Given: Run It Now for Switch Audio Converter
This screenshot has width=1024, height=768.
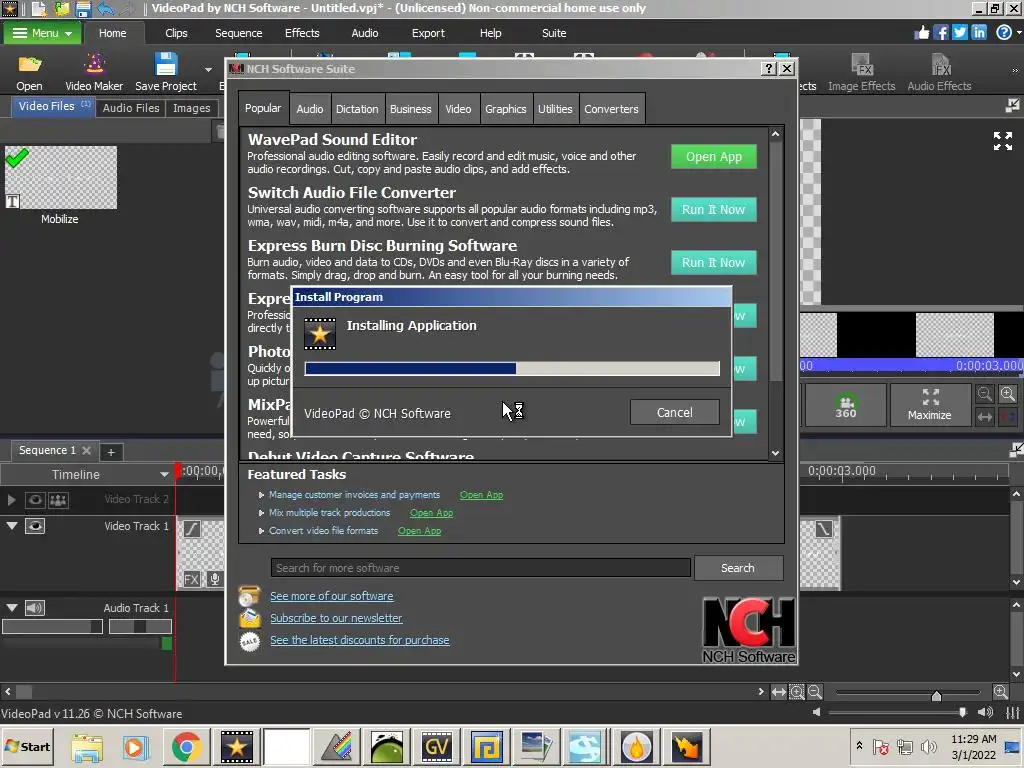Looking at the screenshot, I should coord(714,210).
